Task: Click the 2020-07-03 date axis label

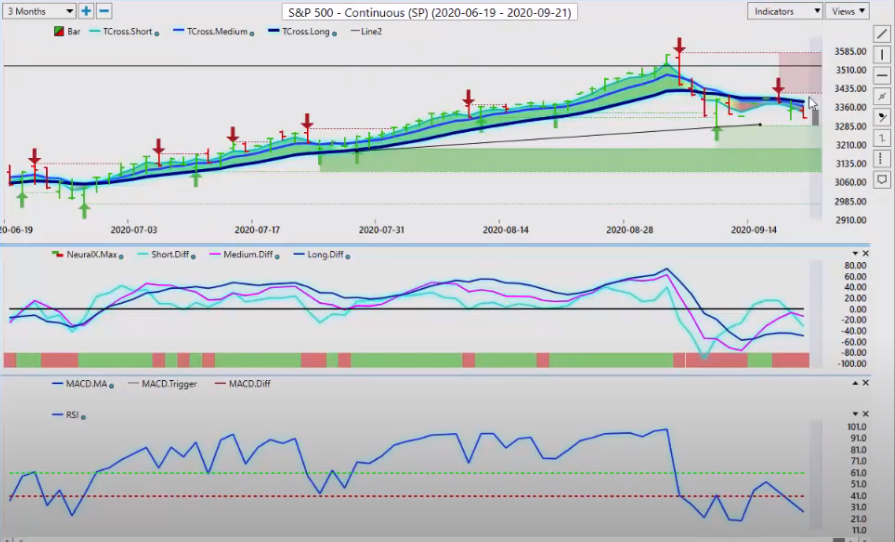Action: (x=134, y=230)
